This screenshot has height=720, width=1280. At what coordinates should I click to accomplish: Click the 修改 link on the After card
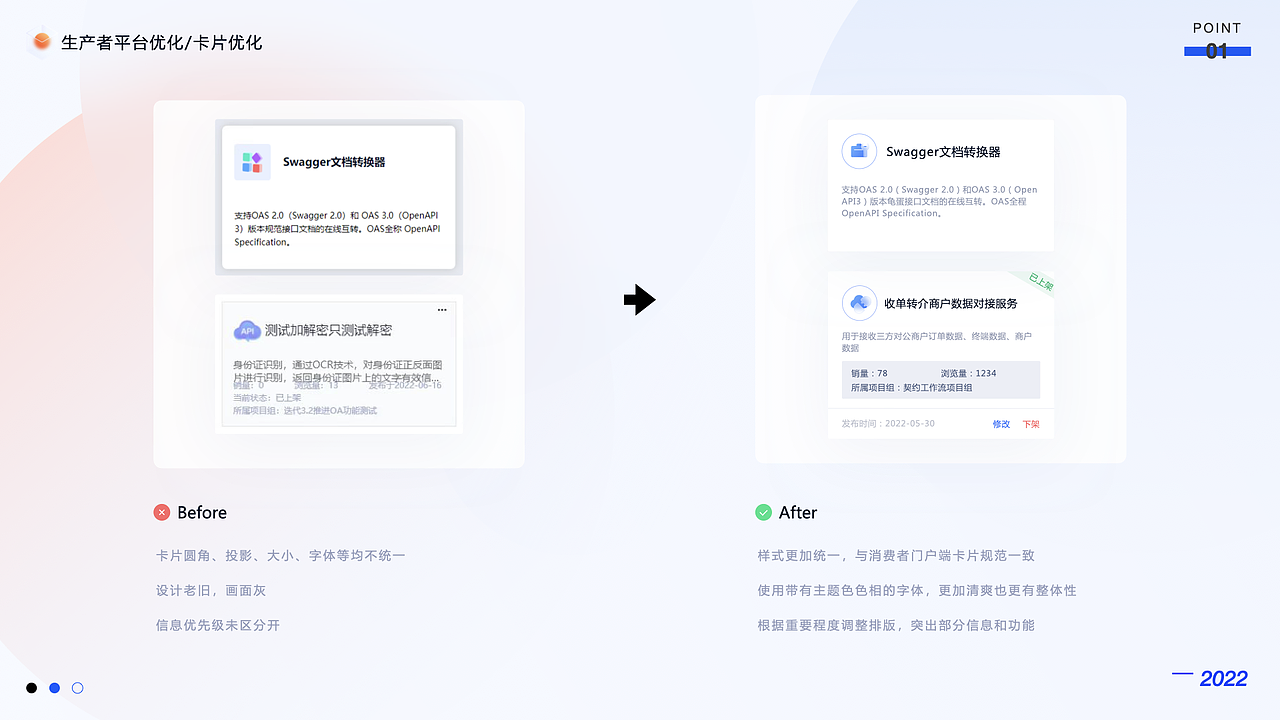point(1001,424)
